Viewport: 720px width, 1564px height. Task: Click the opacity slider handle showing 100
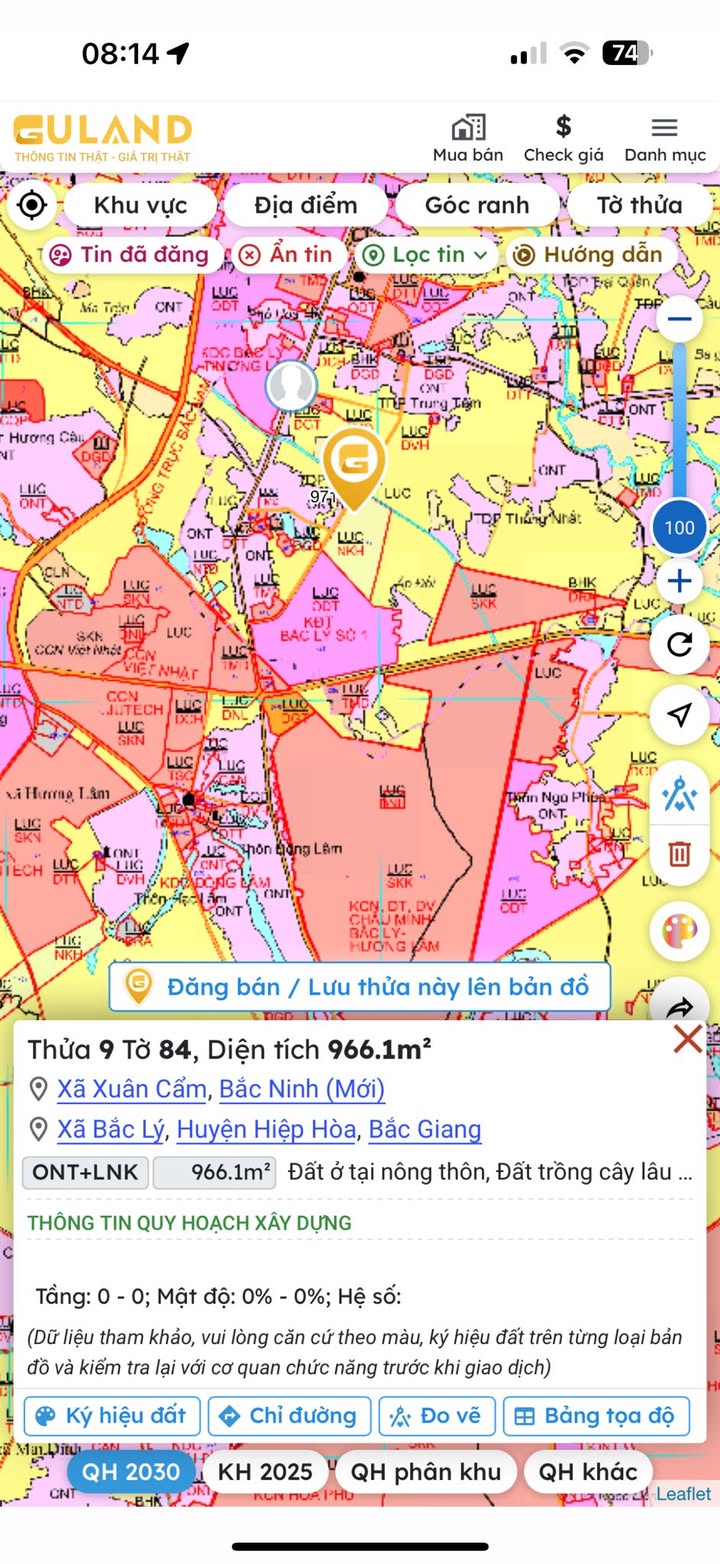coord(679,527)
